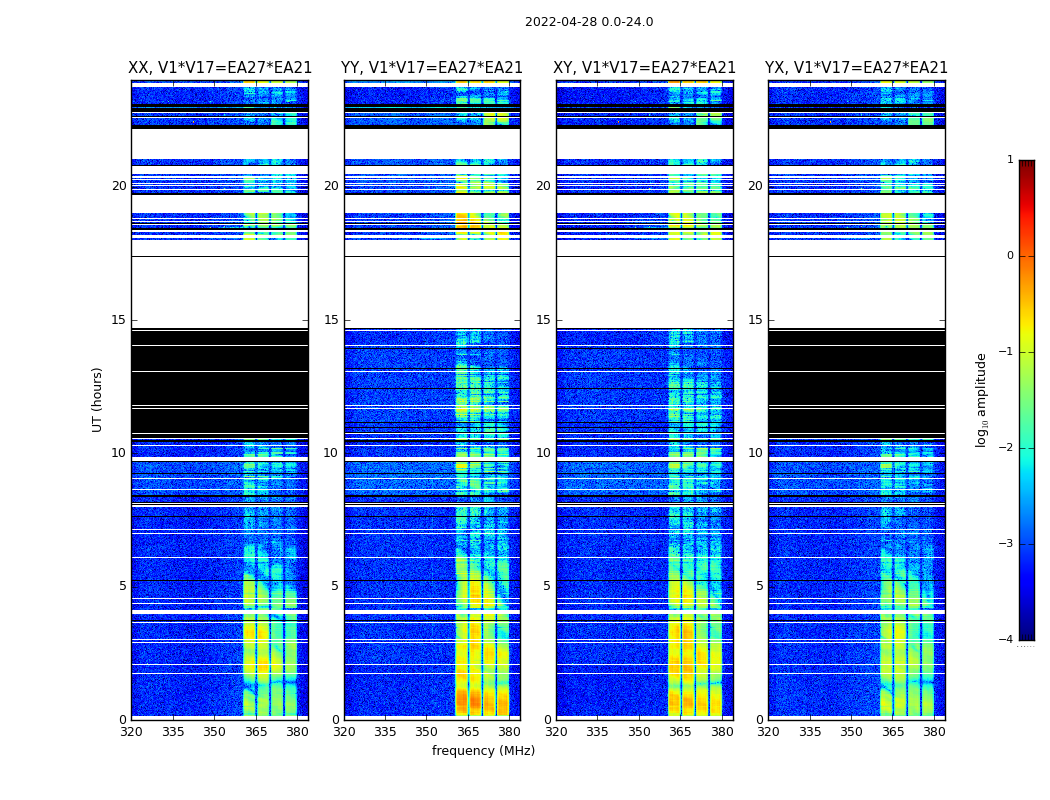Select the XX panel title text
Image resolution: width=1050 pixels, height=800 pixels.
tap(220, 68)
